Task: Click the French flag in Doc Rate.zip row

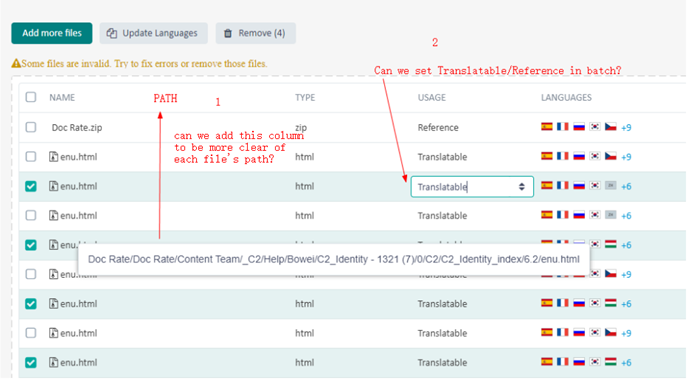Action: (563, 127)
